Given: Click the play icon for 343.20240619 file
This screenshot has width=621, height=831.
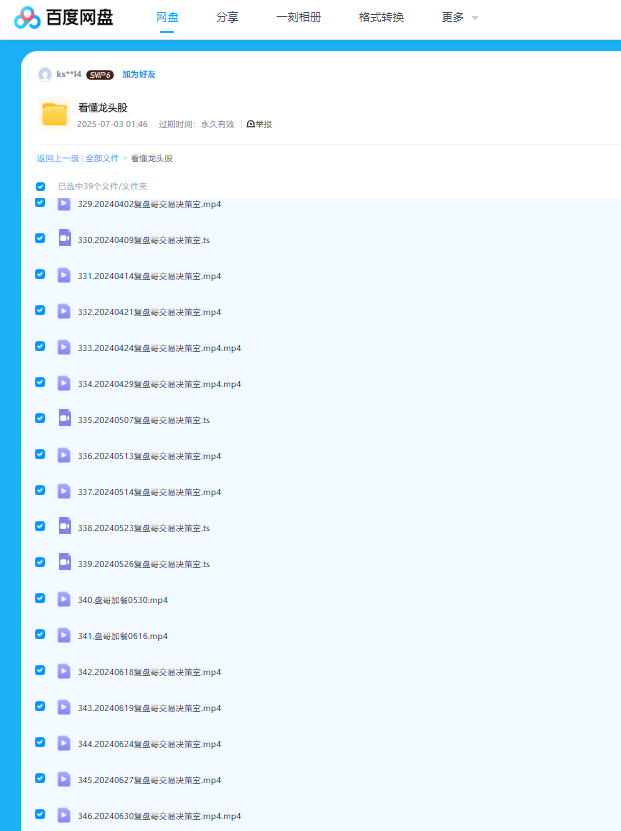Looking at the screenshot, I should tap(64, 707).
